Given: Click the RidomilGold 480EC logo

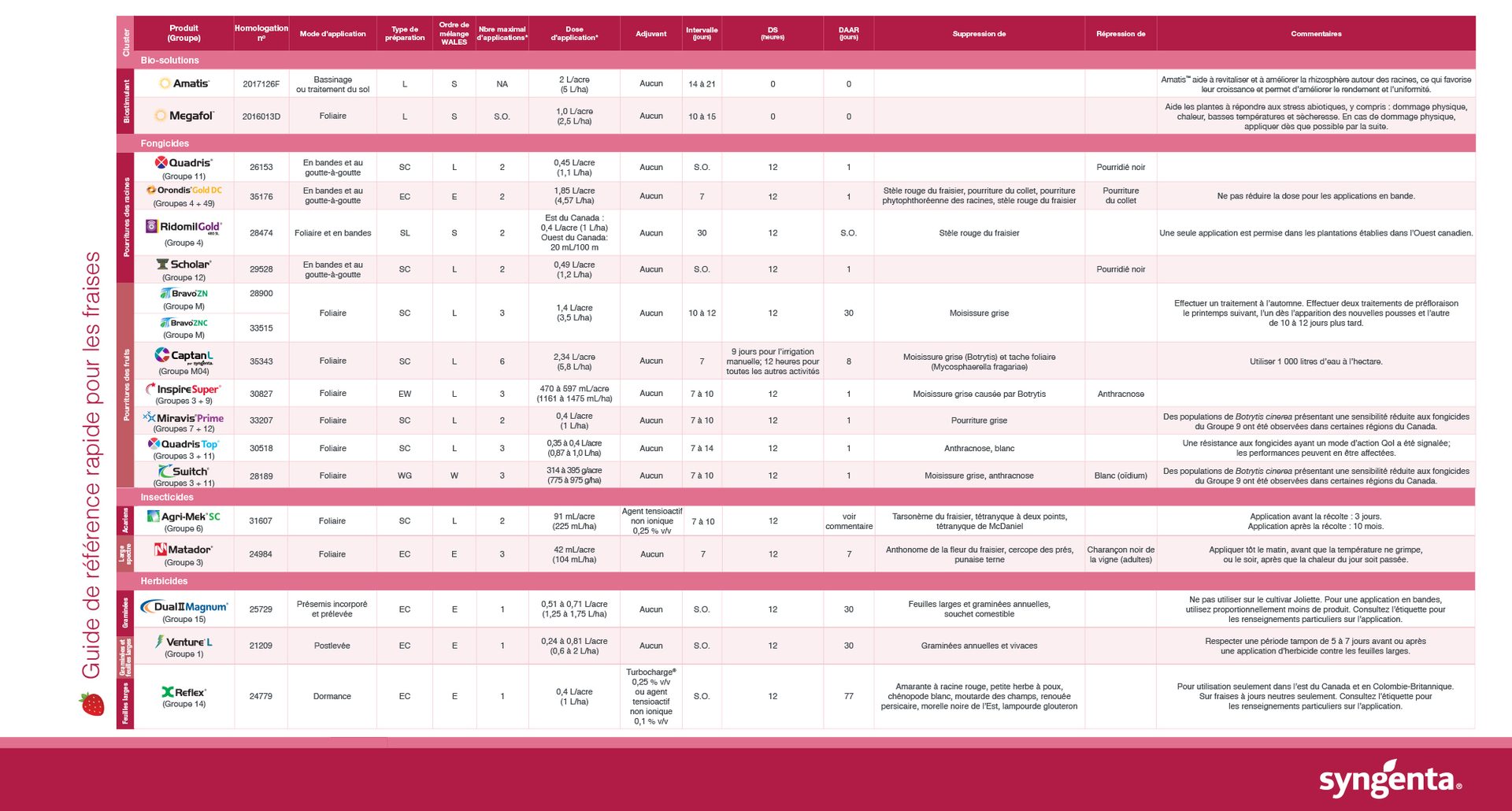Looking at the screenshot, I should pyautogui.click(x=181, y=227).
